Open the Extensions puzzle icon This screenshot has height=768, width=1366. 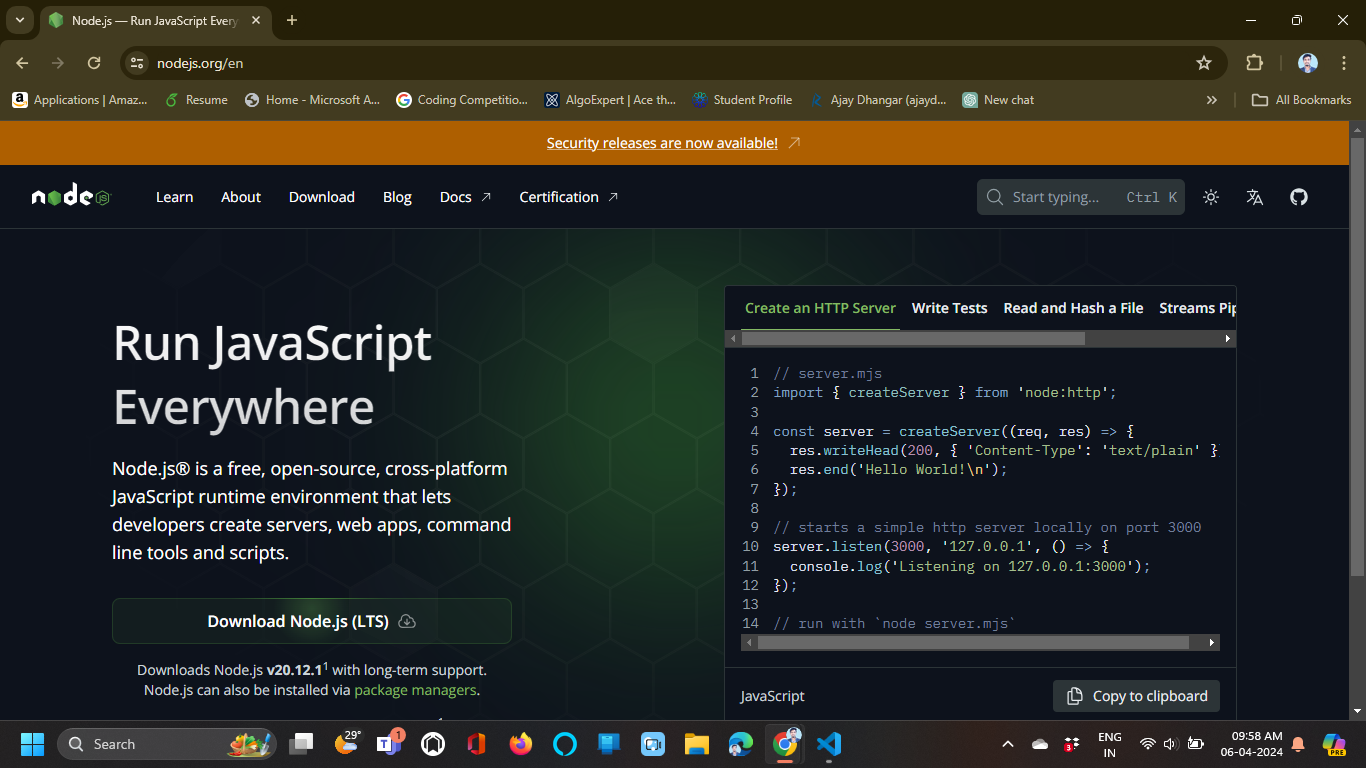pos(1254,63)
